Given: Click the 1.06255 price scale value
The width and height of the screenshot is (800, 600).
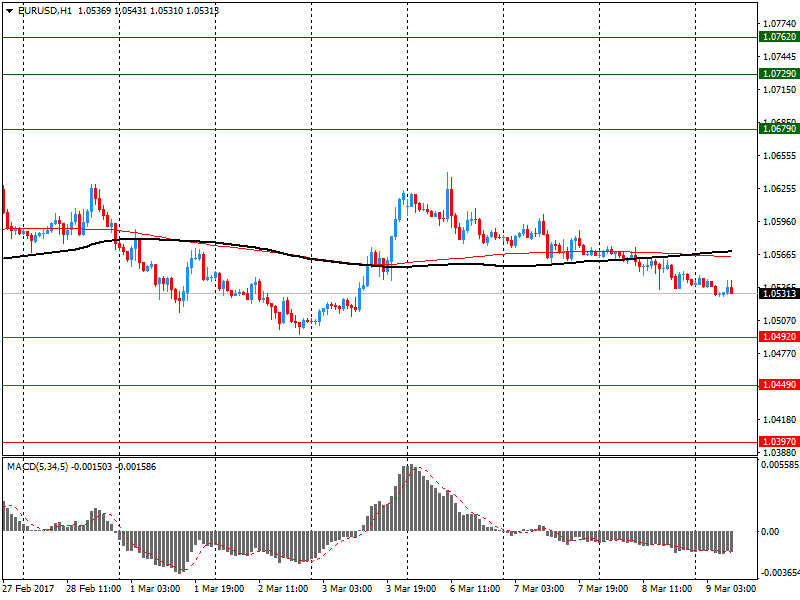Looking at the screenshot, I should (x=779, y=189).
